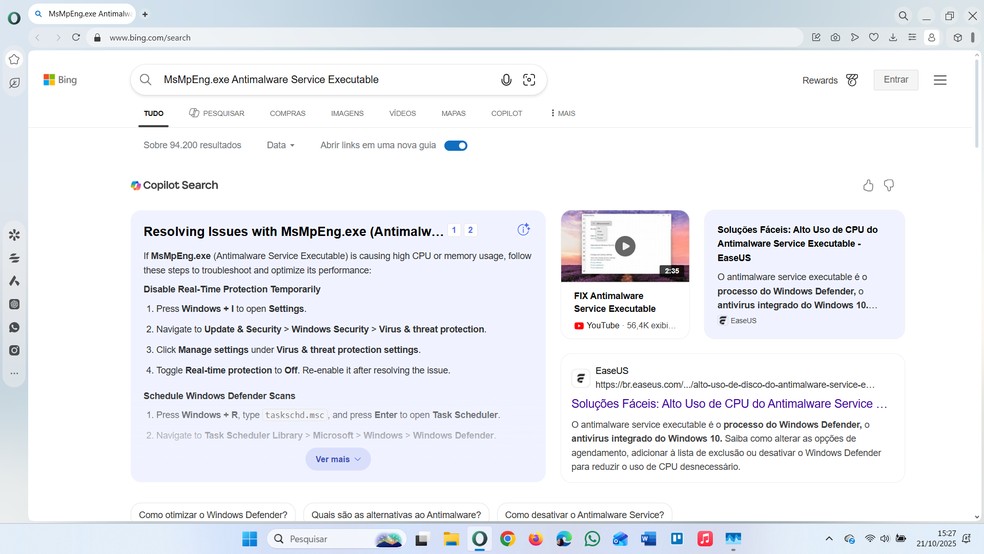The width and height of the screenshot is (984, 554).
Task: Go to the Bing logo homepage
Action: [x=60, y=80]
